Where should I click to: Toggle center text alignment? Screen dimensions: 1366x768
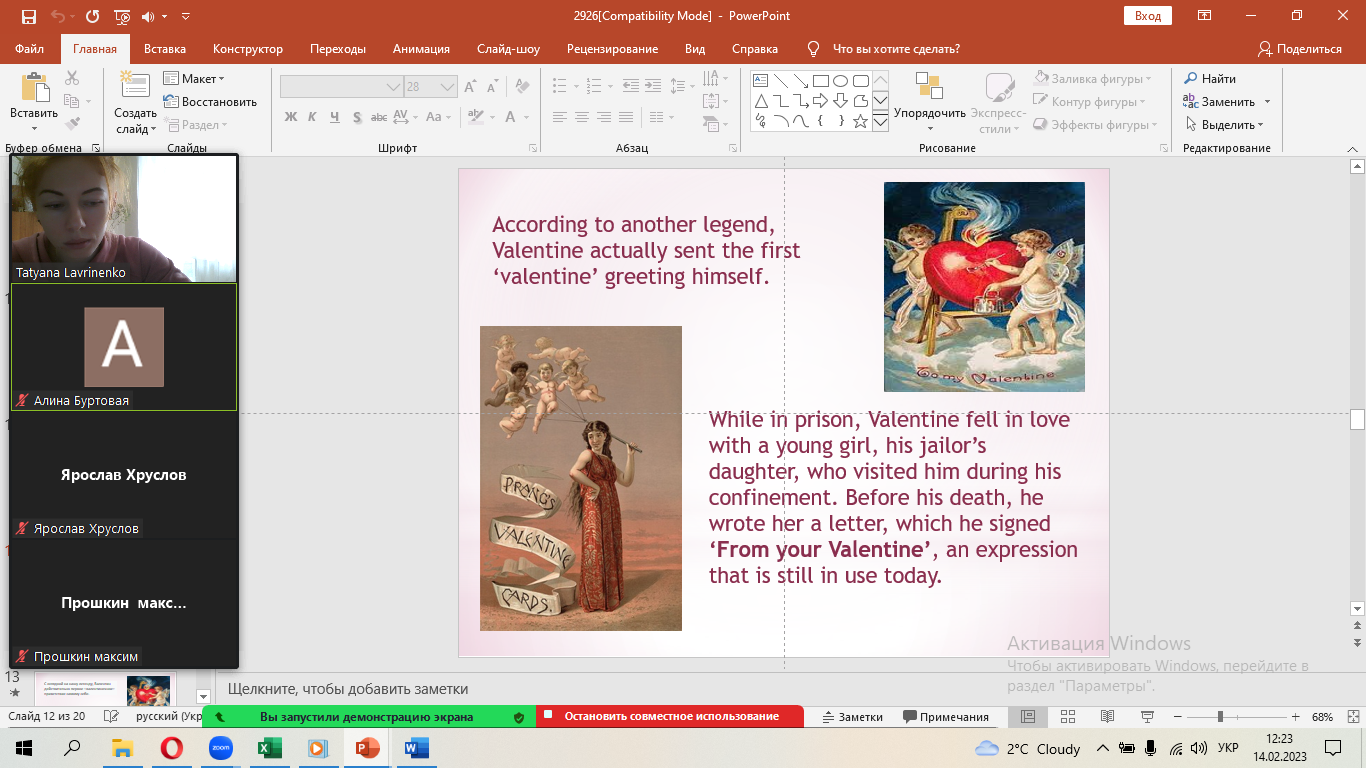point(582,117)
